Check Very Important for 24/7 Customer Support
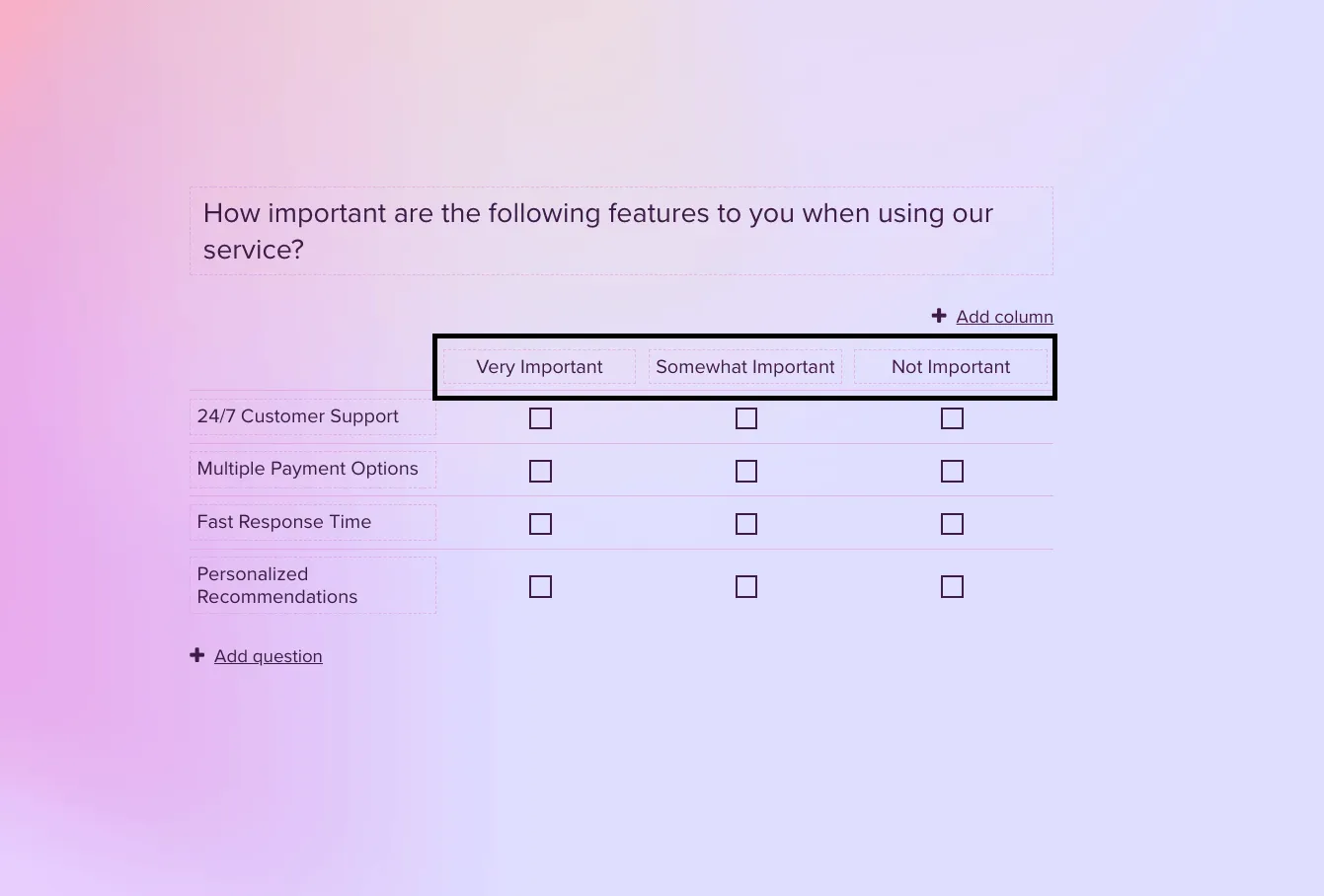The width and height of the screenshot is (1324, 896). click(540, 418)
